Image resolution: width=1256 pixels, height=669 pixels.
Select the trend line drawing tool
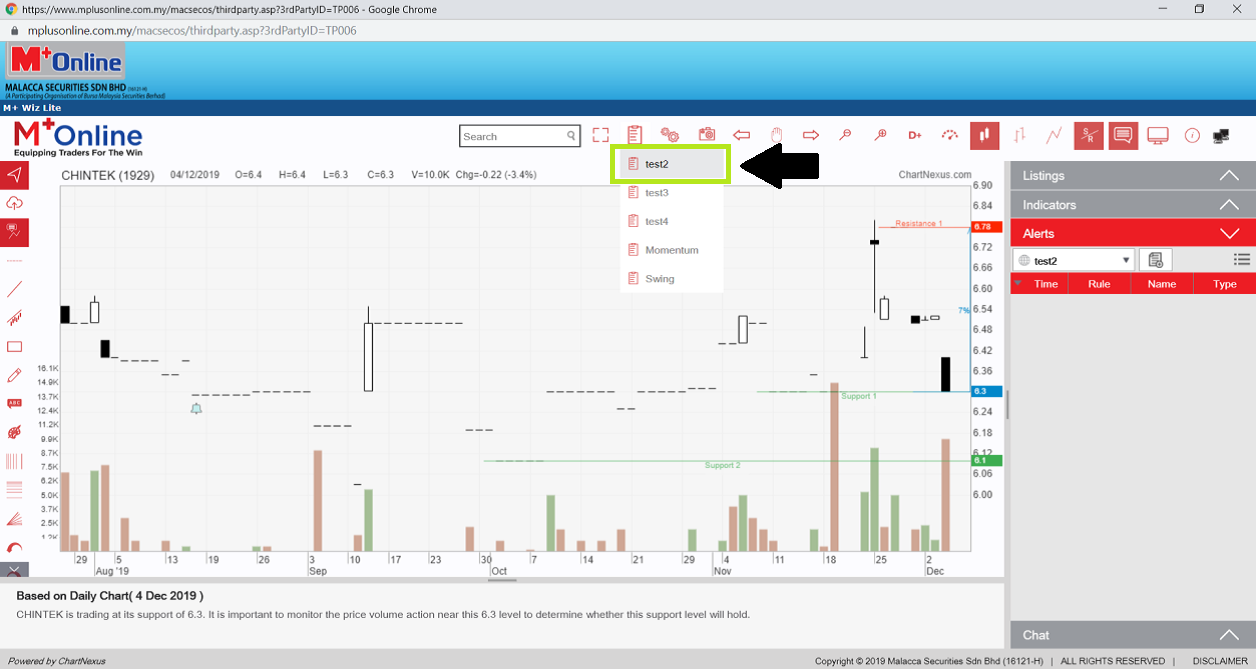click(14, 290)
